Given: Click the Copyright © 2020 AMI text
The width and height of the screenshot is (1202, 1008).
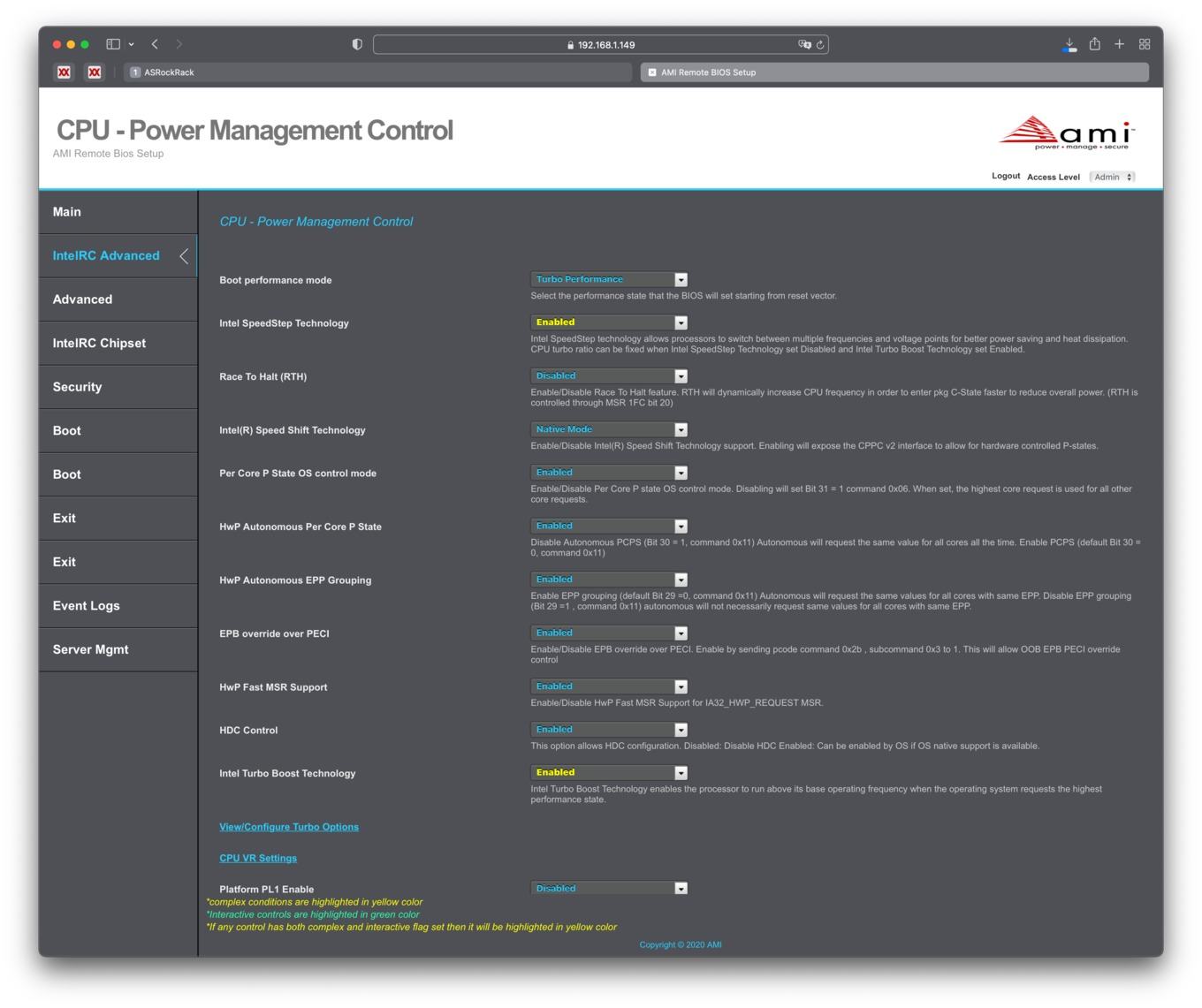Looking at the screenshot, I should [681, 944].
